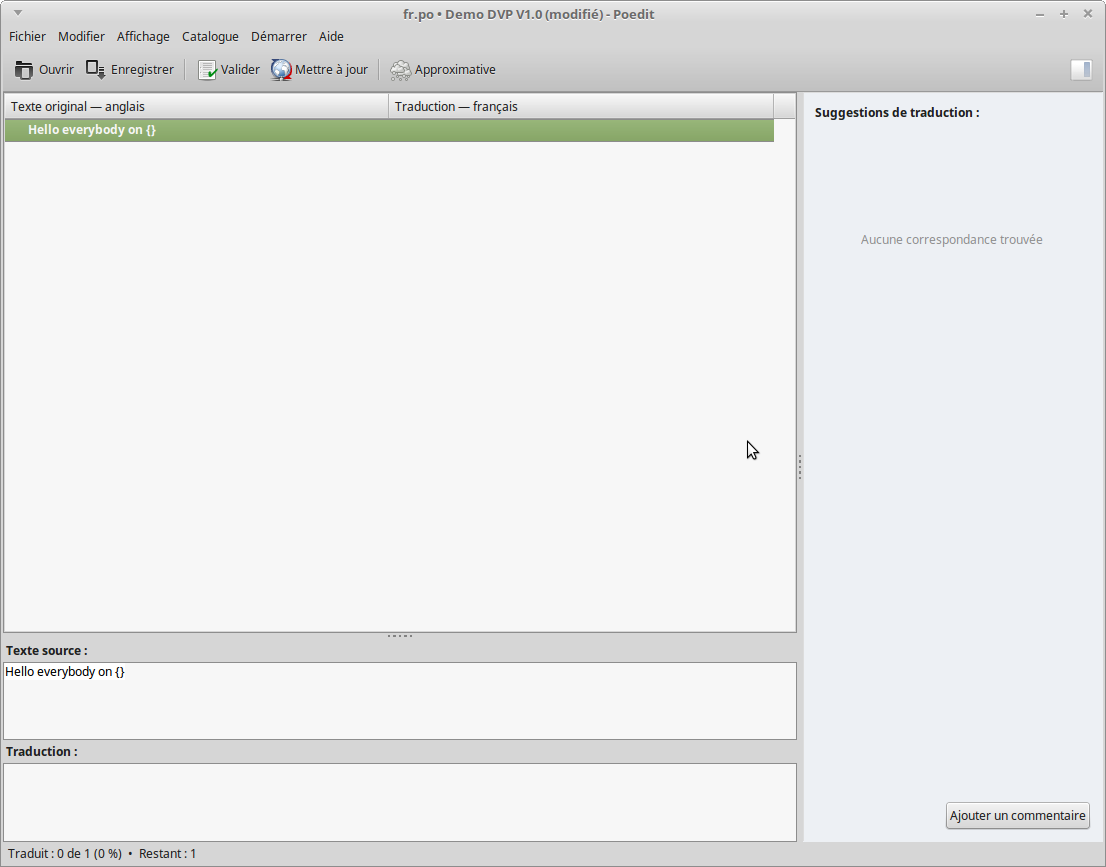Toggle the sidebar visibility icon

point(1081,70)
